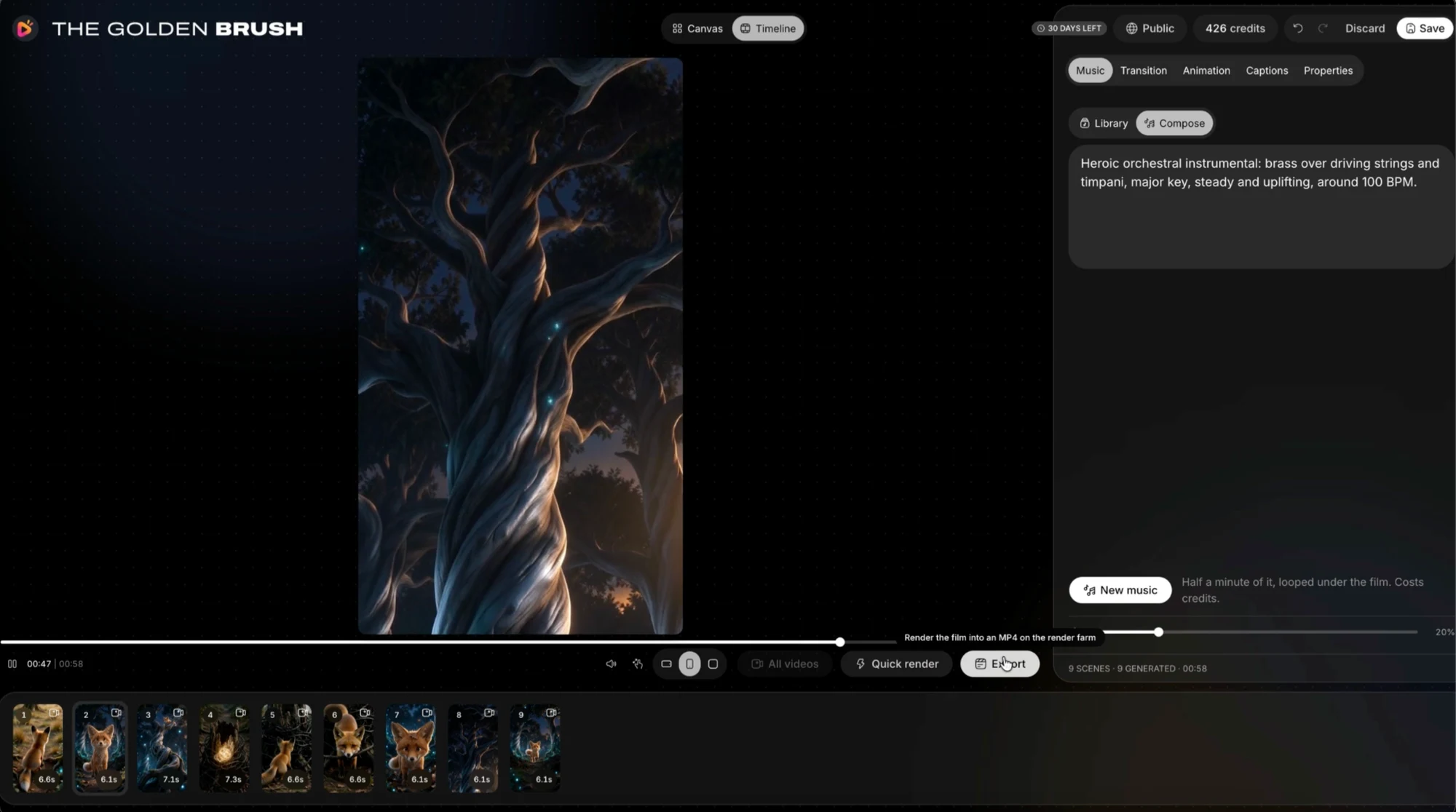Viewport: 1456px width, 812px height.
Task: Select the square aspect ratio option
Action: click(x=713, y=664)
